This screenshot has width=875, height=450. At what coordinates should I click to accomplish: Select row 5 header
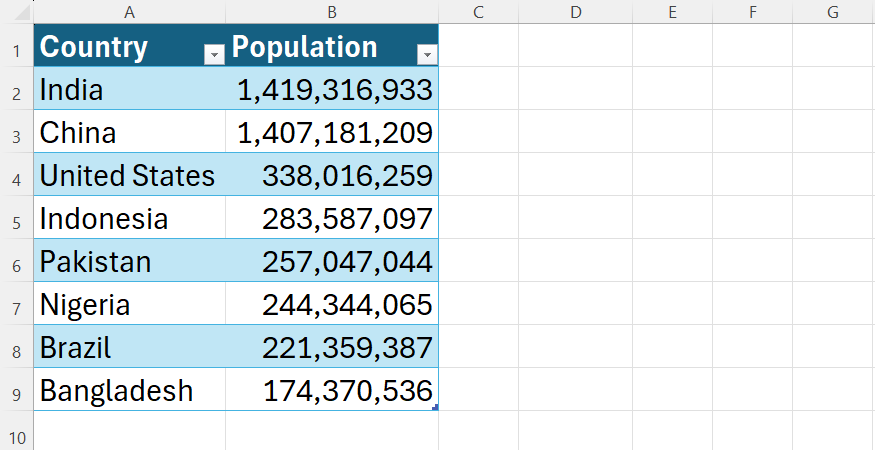tap(17, 217)
